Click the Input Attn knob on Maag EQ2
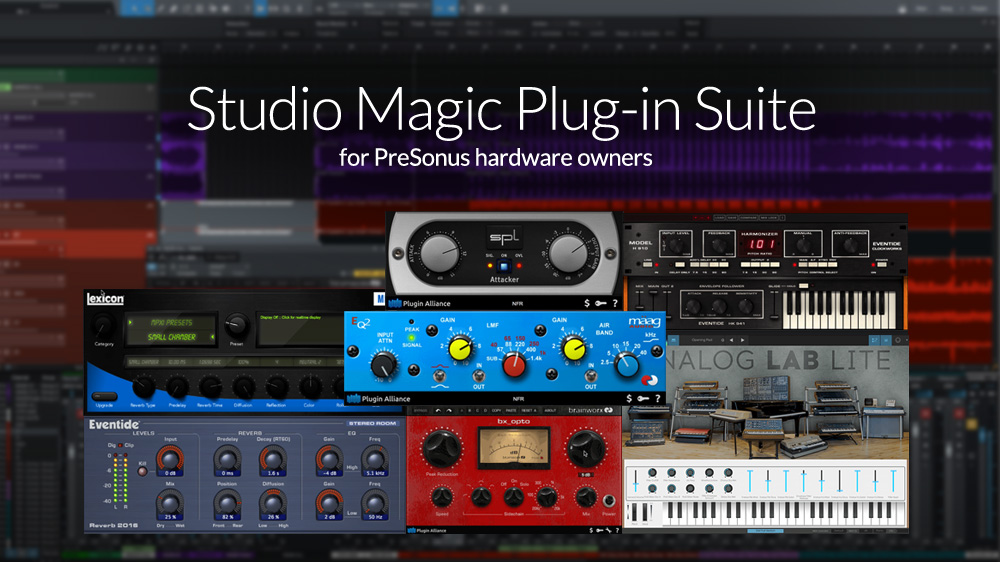The image size is (1000, 562). [384, 366]
